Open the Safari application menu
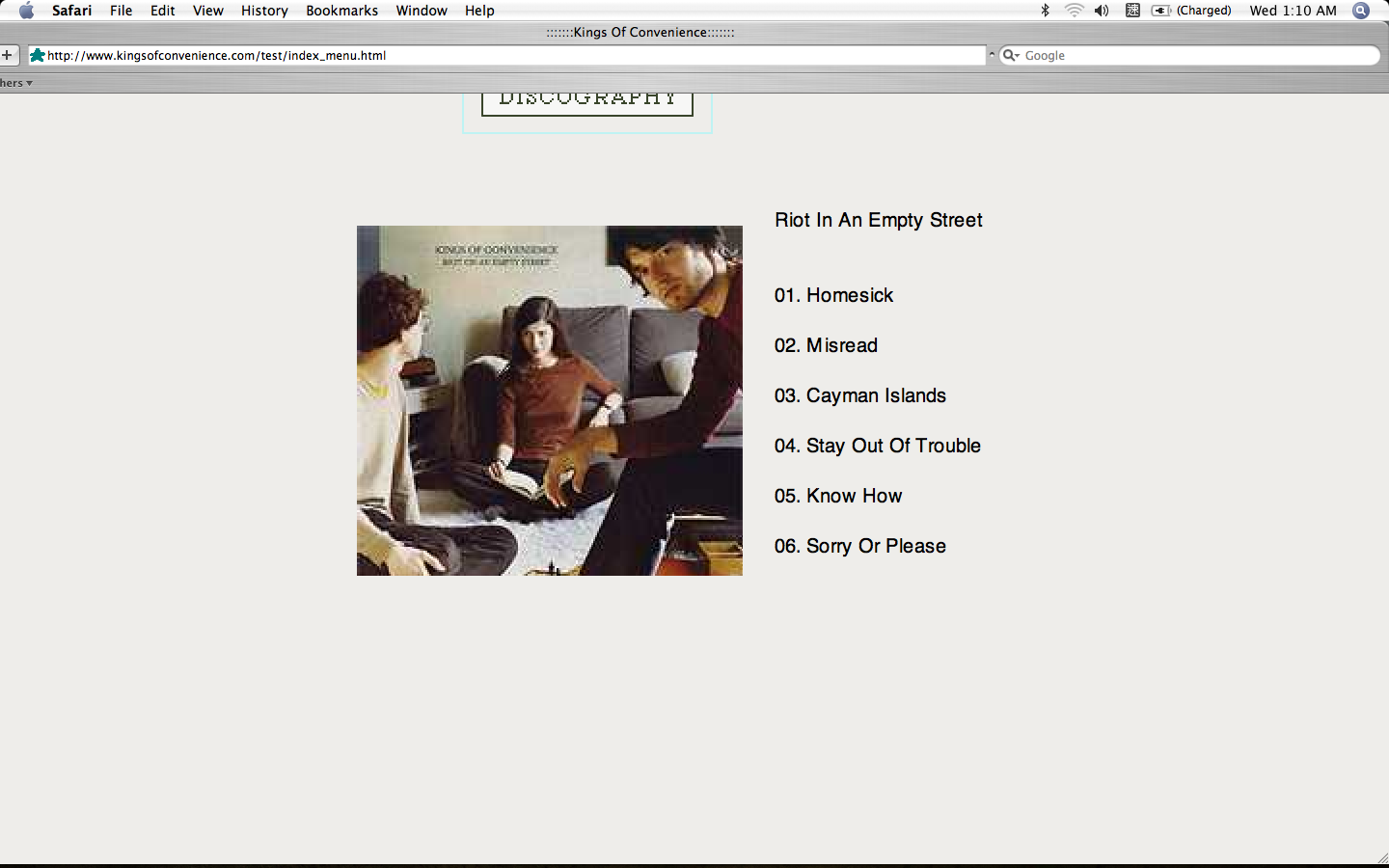 71,11
